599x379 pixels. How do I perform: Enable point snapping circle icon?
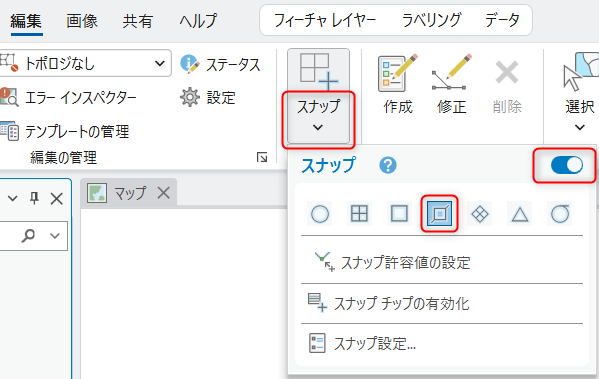coord(320,214)
